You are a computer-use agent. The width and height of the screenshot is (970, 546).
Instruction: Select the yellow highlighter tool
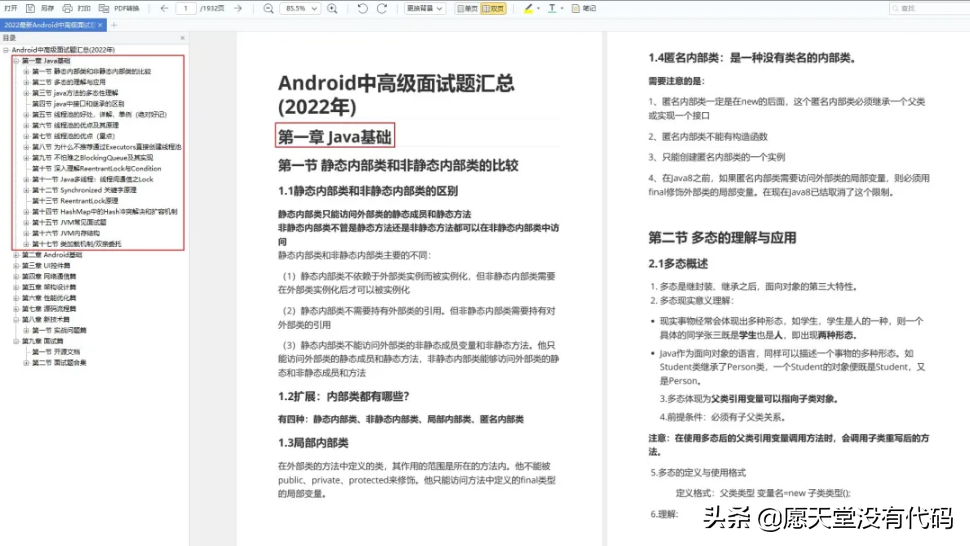click(x=528, y=8)
